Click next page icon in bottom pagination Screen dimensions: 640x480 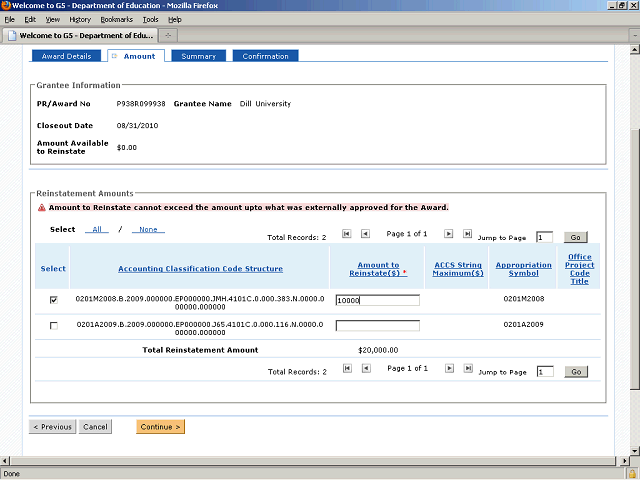coord(449,368)
